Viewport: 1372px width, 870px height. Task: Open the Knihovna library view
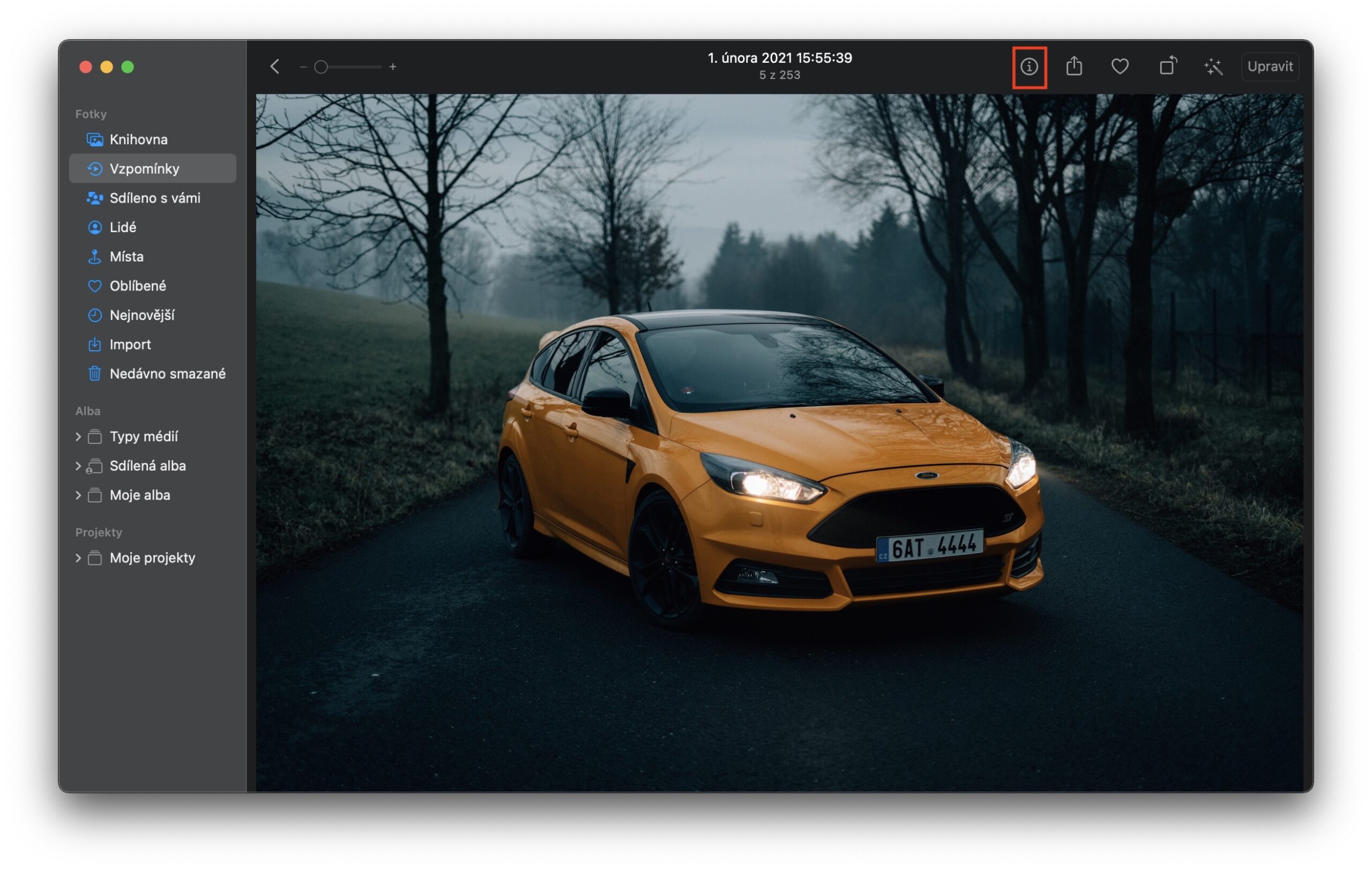pos(138,139)
